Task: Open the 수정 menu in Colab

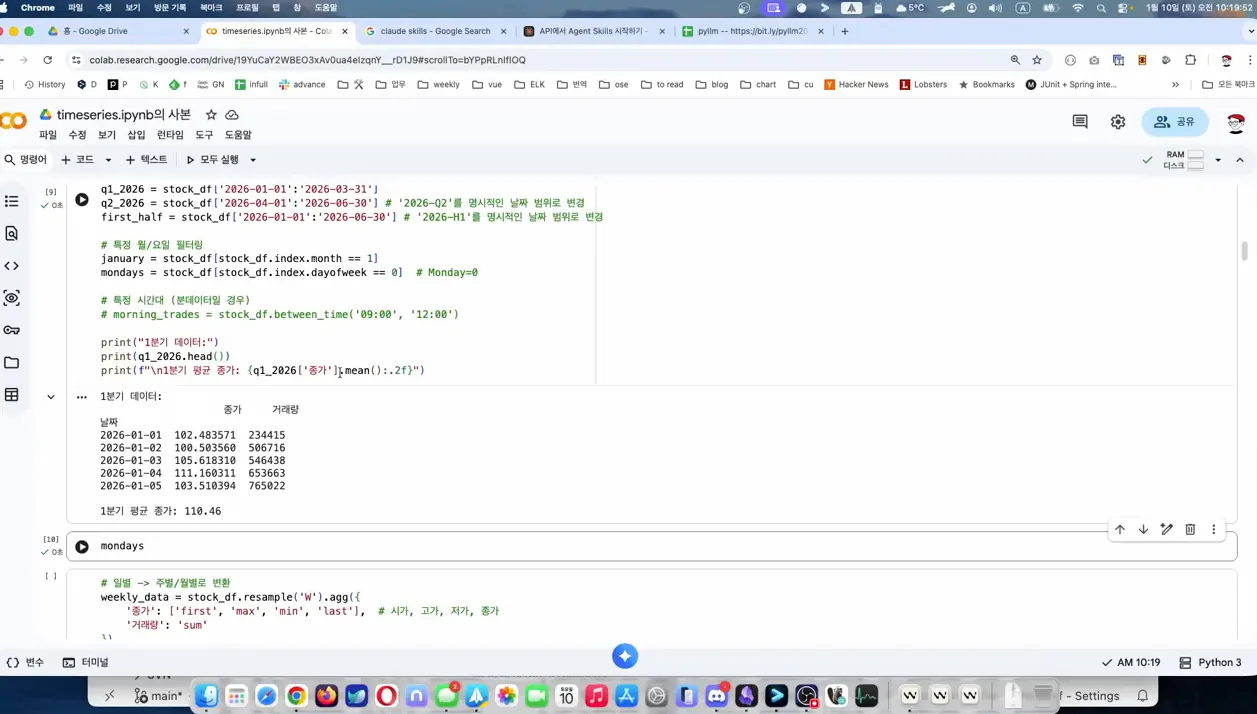Action: point(77,135)
